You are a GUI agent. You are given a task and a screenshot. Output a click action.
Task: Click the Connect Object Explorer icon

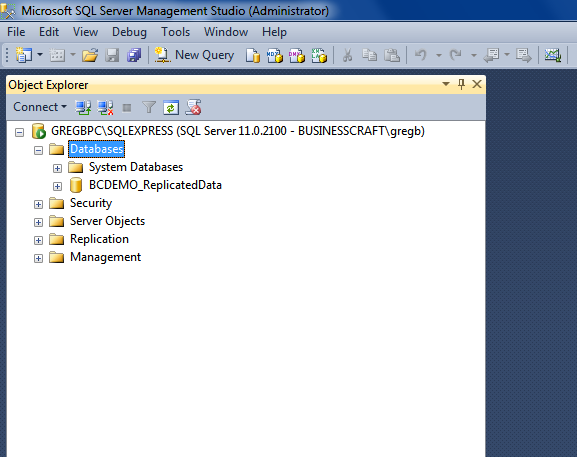83,107
